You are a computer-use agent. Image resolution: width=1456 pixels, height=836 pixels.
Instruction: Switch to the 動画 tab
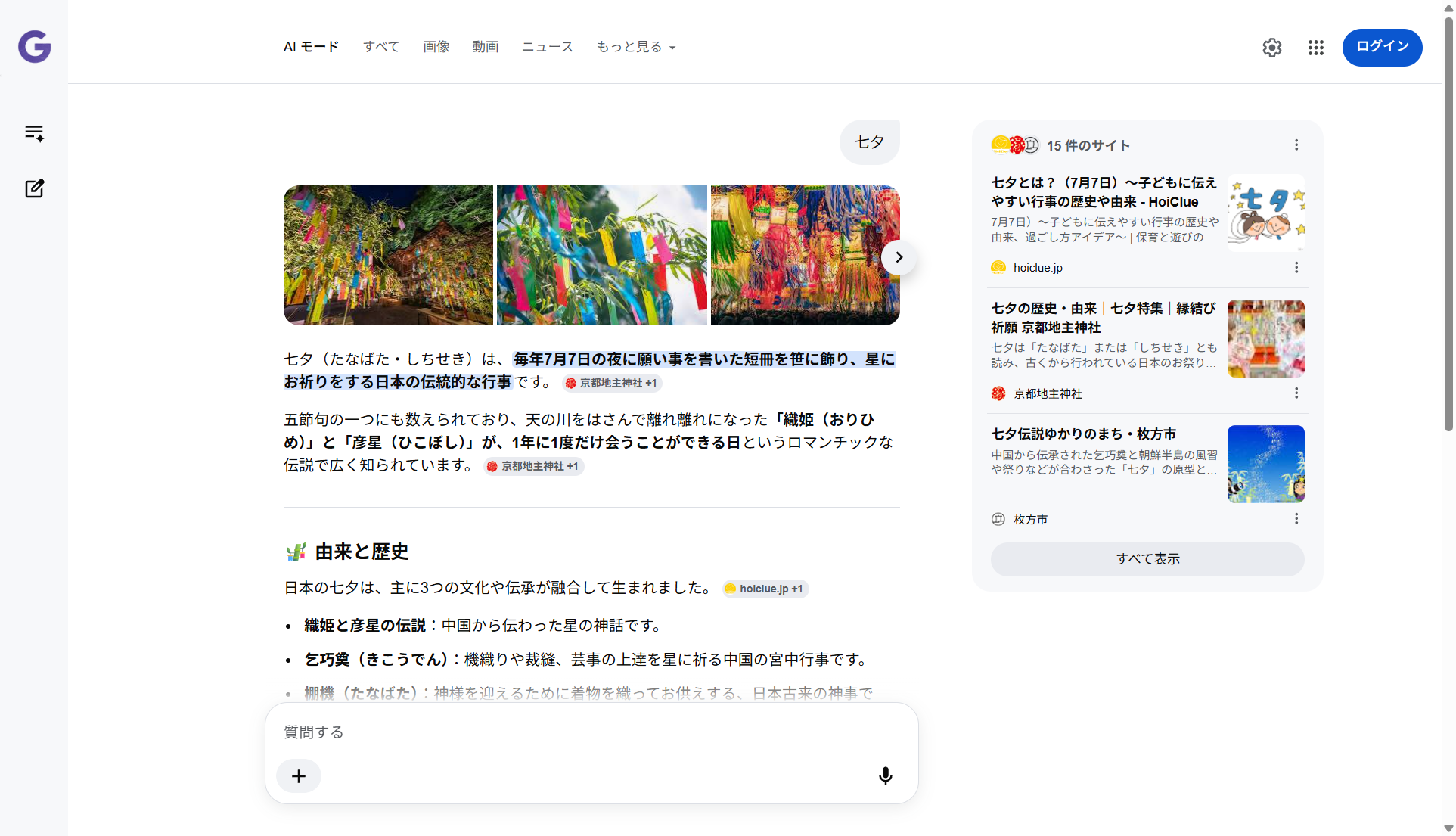pyautogui.click(x=486, y=47)
